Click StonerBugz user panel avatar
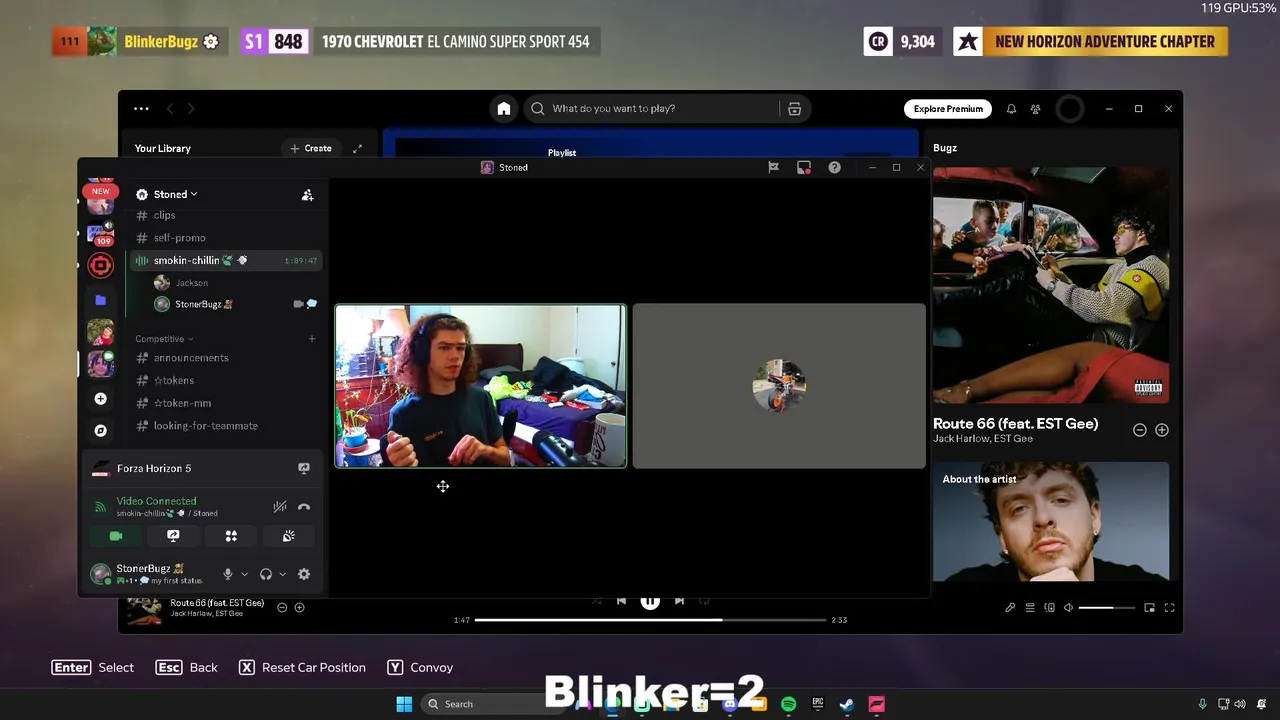1280x720 pixels. pos(100,574)
